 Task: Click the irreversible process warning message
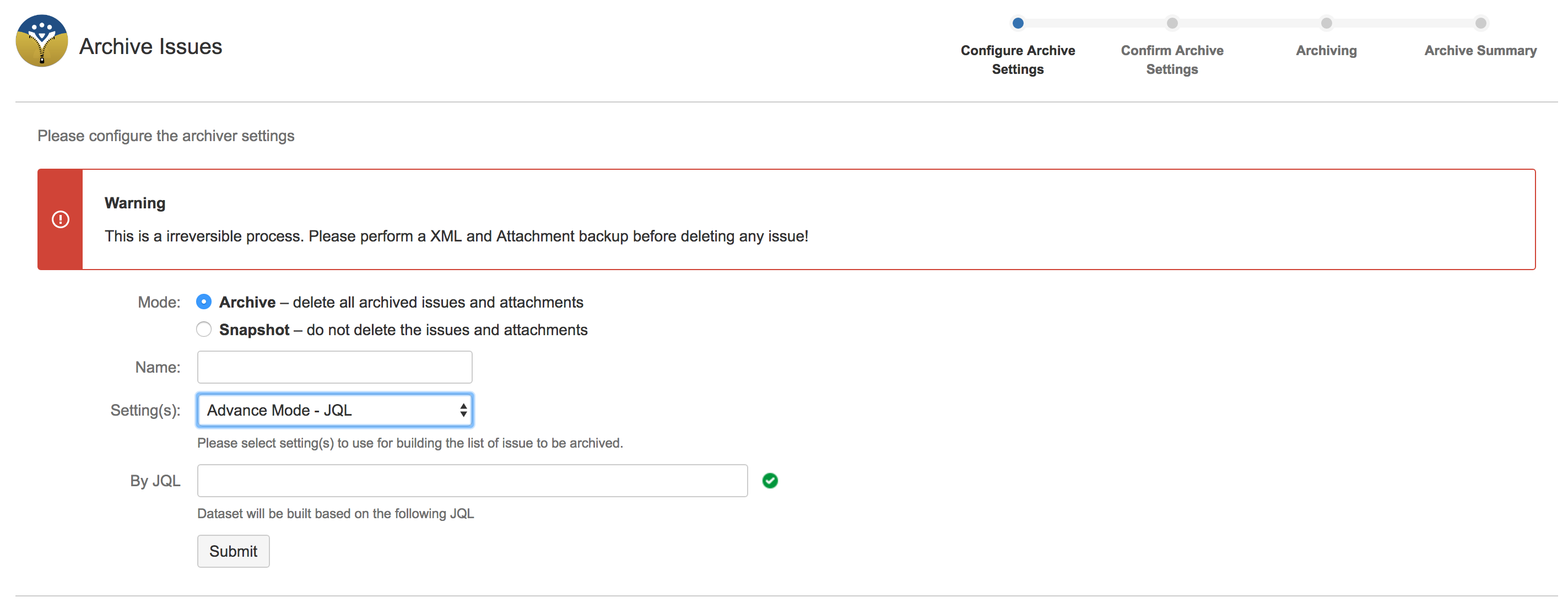tap(457, 236)
